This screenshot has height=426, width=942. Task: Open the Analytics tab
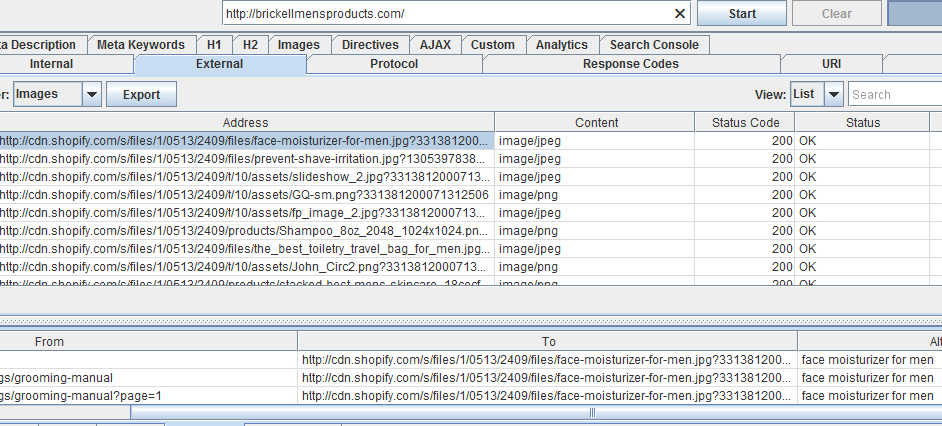562,45
